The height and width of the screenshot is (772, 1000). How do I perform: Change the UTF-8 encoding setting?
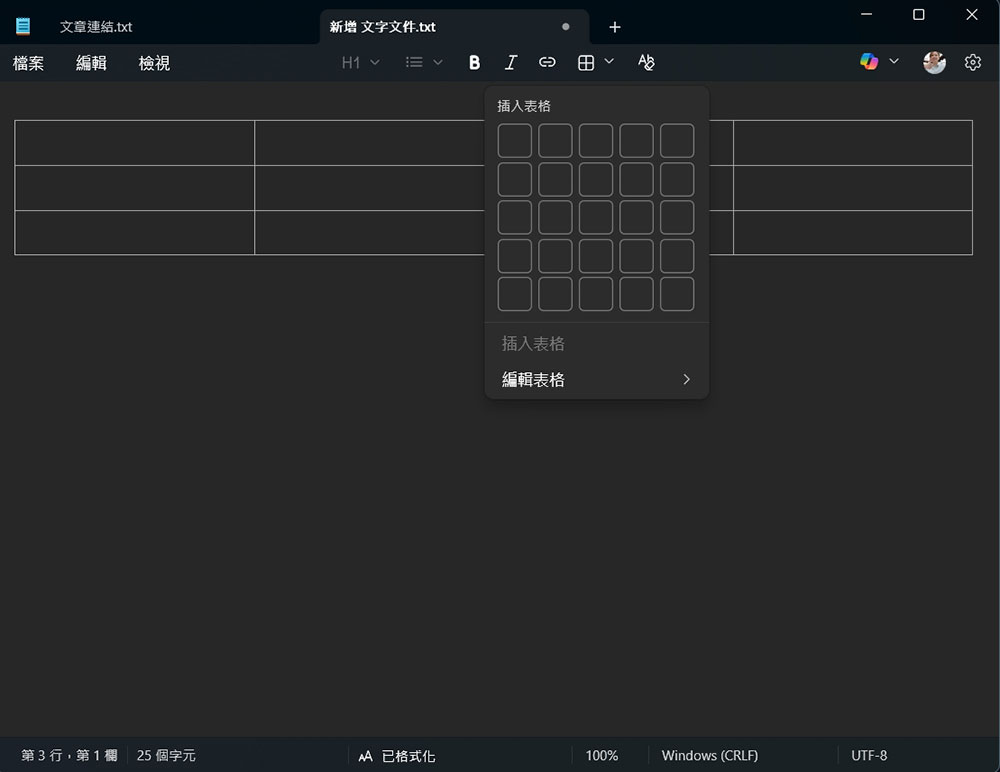pos(868,755)
